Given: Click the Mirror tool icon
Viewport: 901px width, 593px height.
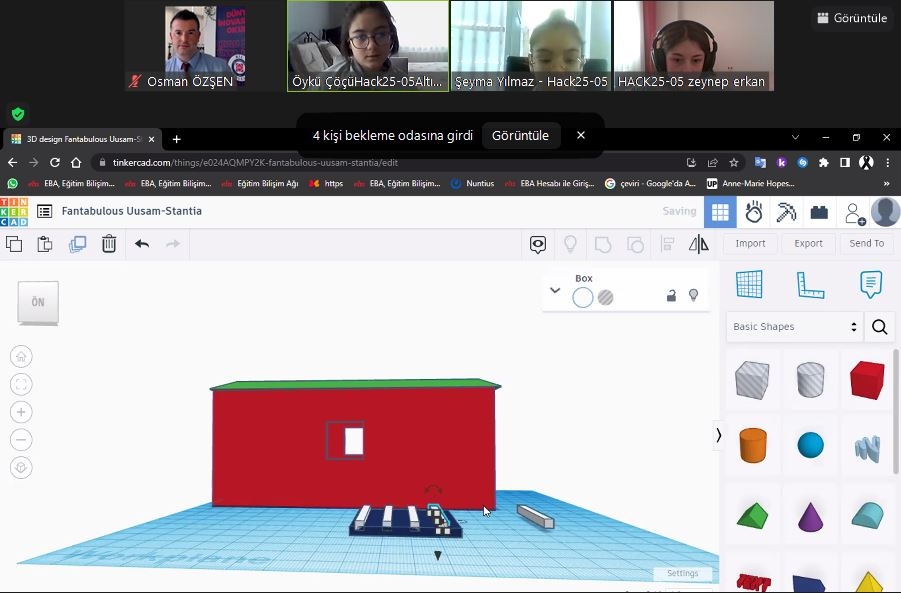Looking at the screenshot, I should pyautogui.click(x=699, y=244).
